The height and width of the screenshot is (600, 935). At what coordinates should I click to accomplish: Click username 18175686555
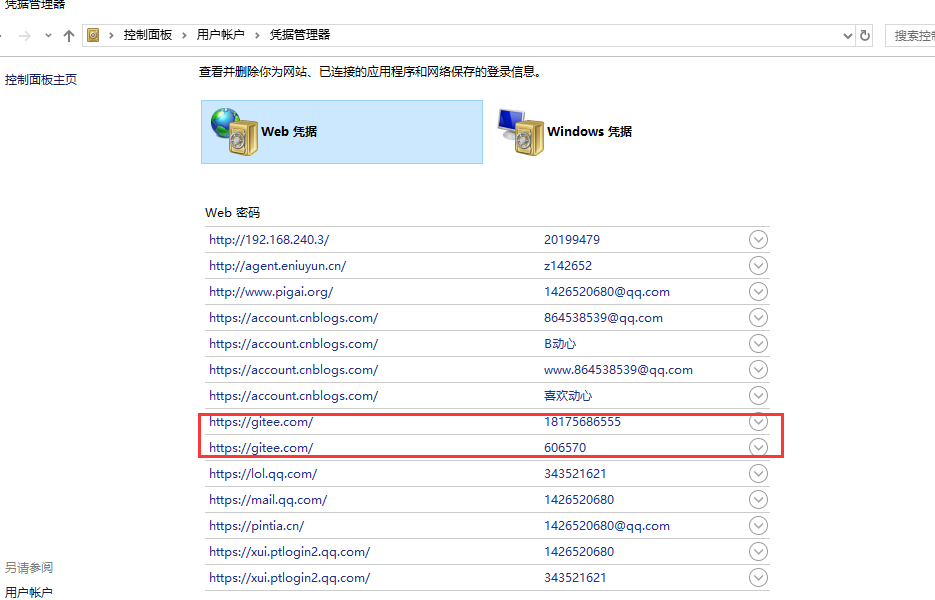(x=582, y=422)
